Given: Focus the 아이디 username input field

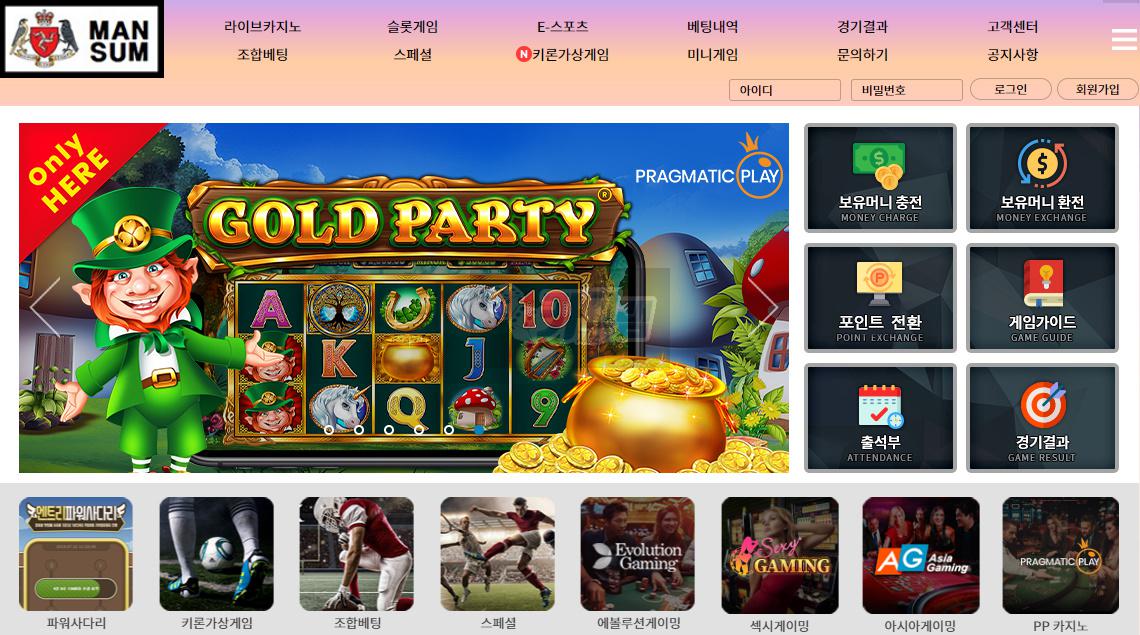Looking at the screenshot, I should pos(784,90).
